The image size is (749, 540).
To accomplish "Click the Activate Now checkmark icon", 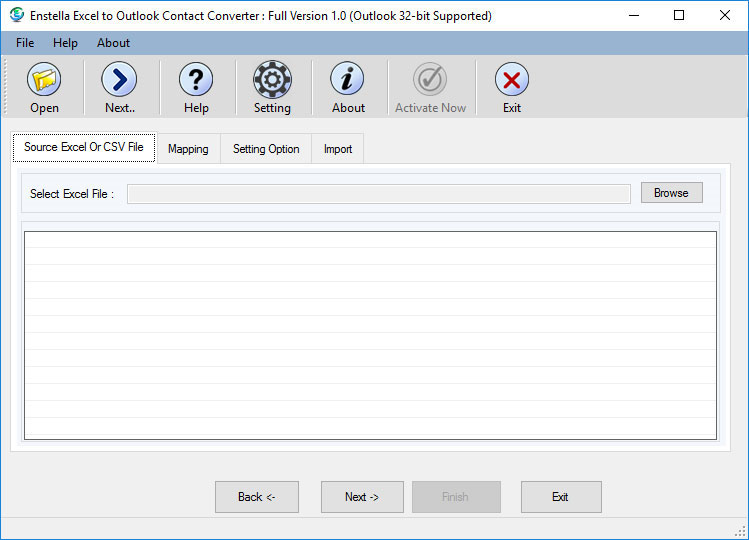I will [430, 79].
